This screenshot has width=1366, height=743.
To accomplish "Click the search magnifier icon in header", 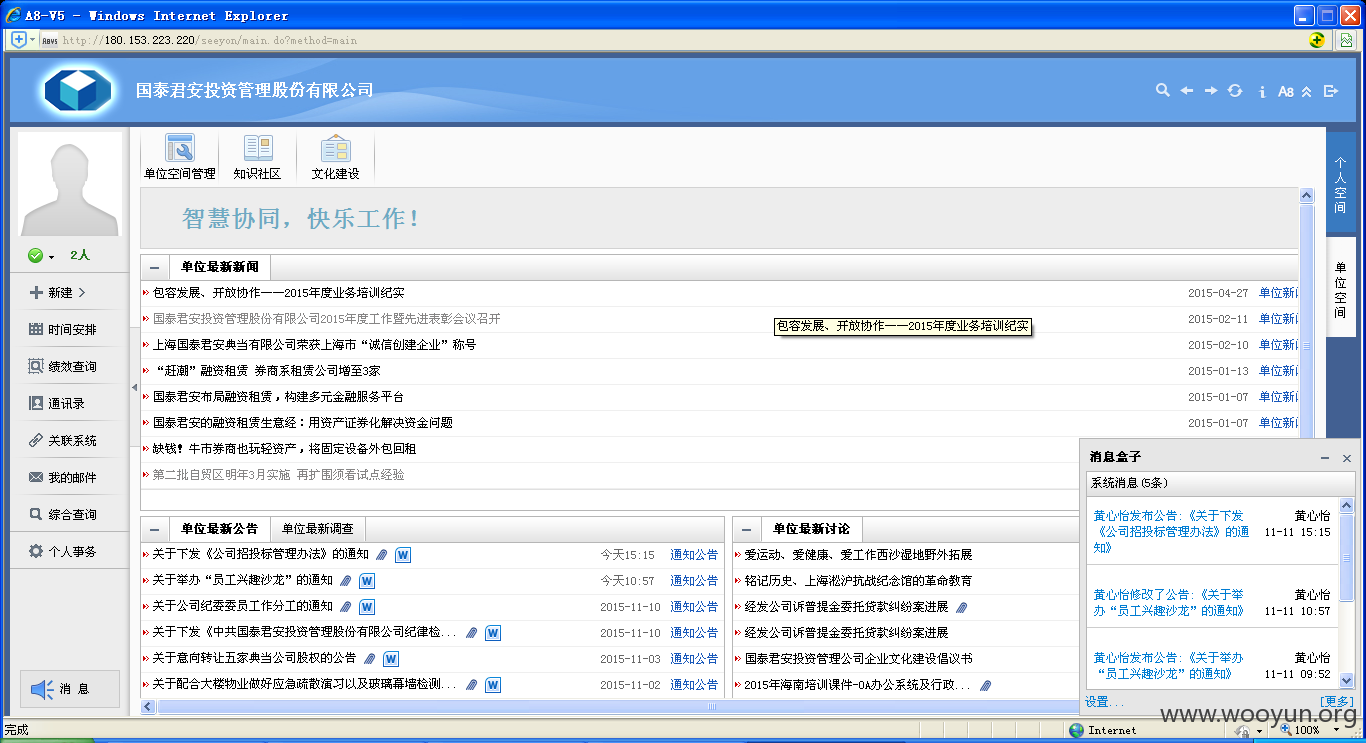I will [x=1162, y=90].
